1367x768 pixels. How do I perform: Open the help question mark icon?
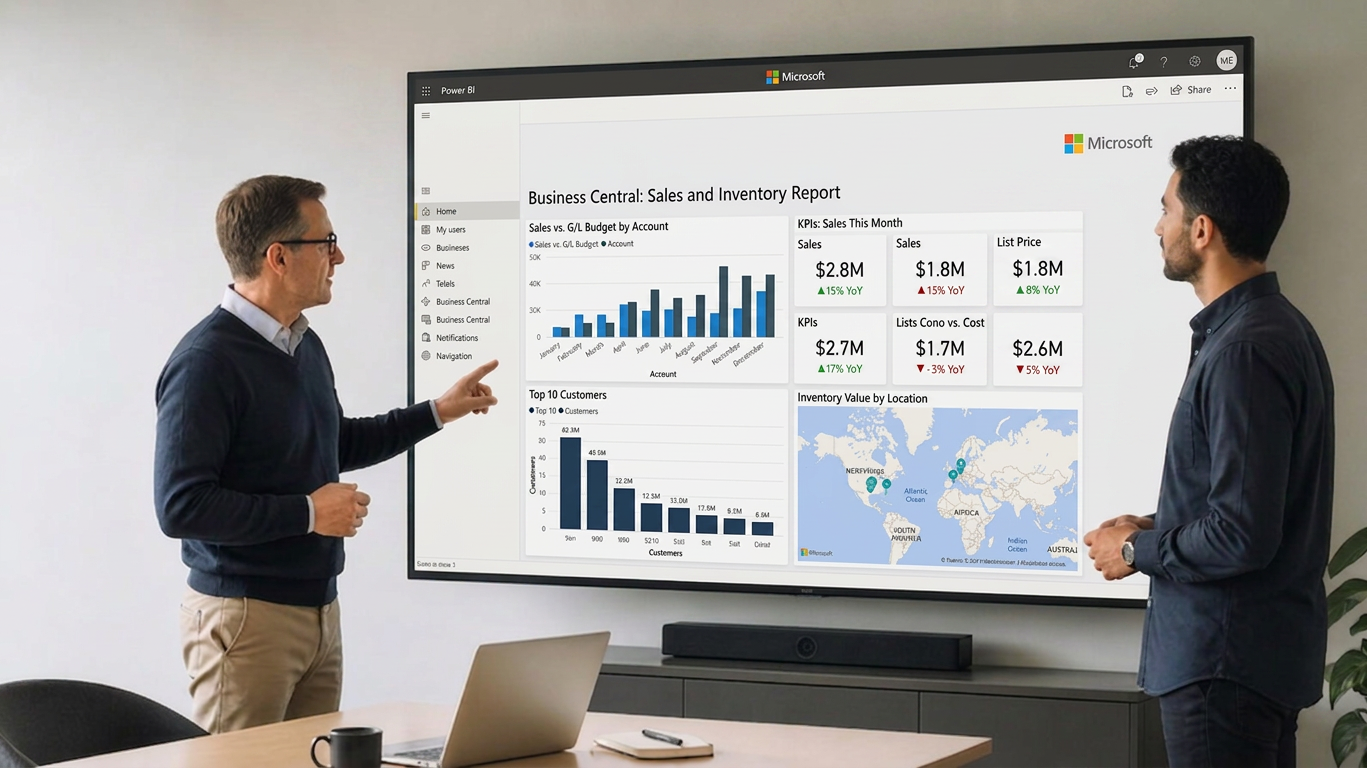(x=1164, y=62)
